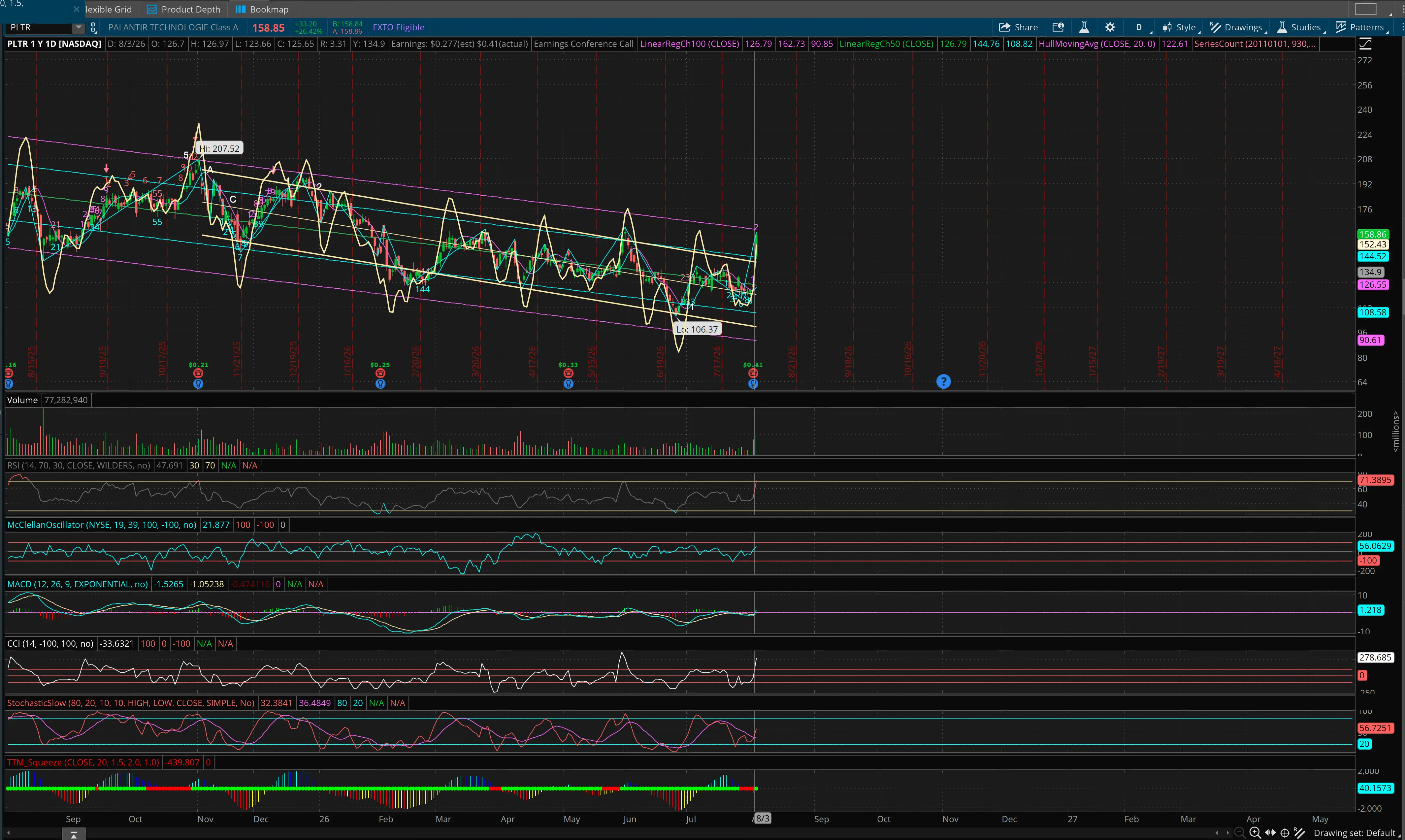Click the blue lightbulb icon under $0.25 earnings

[380, 384]
